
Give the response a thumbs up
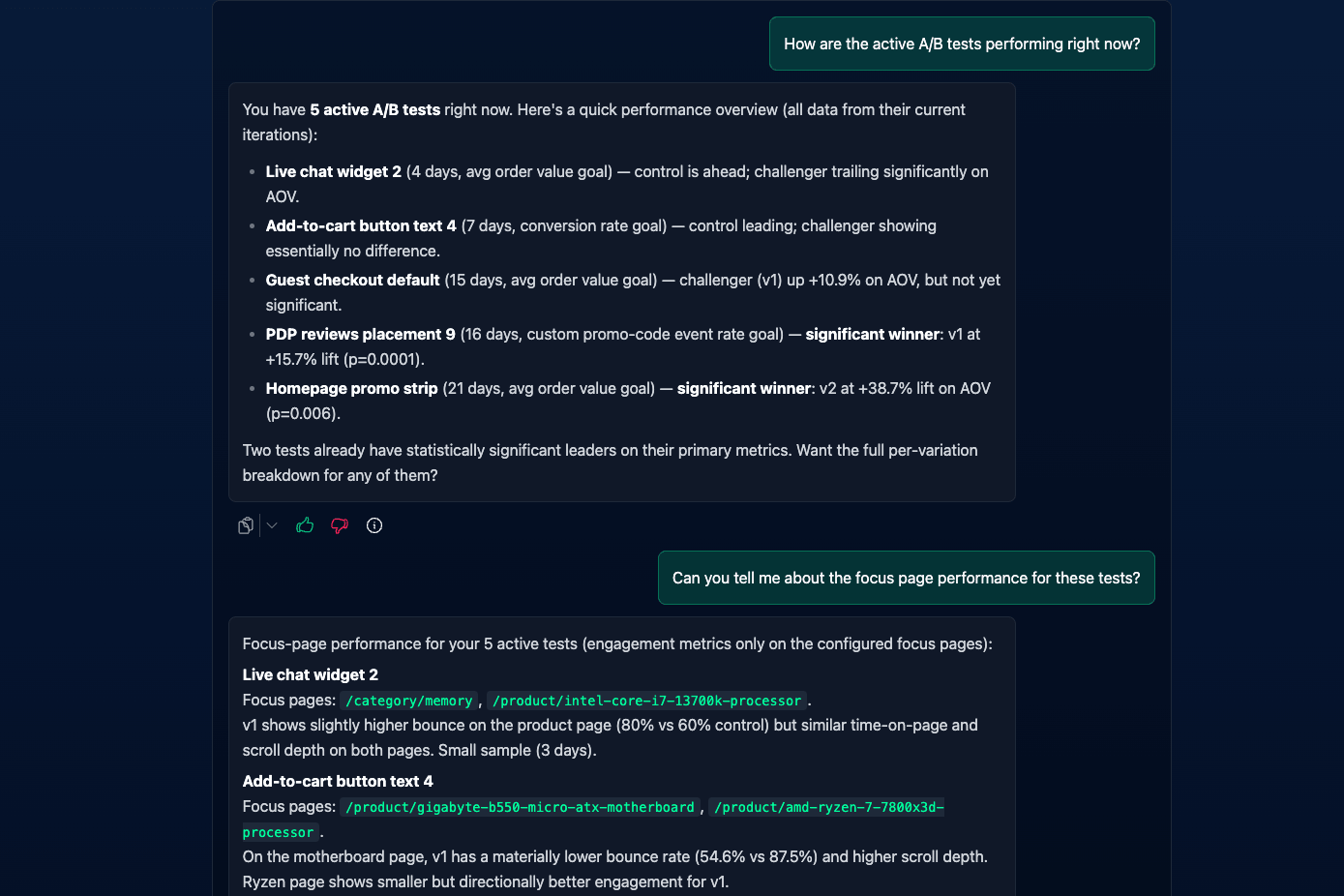[x=305, y=525]
